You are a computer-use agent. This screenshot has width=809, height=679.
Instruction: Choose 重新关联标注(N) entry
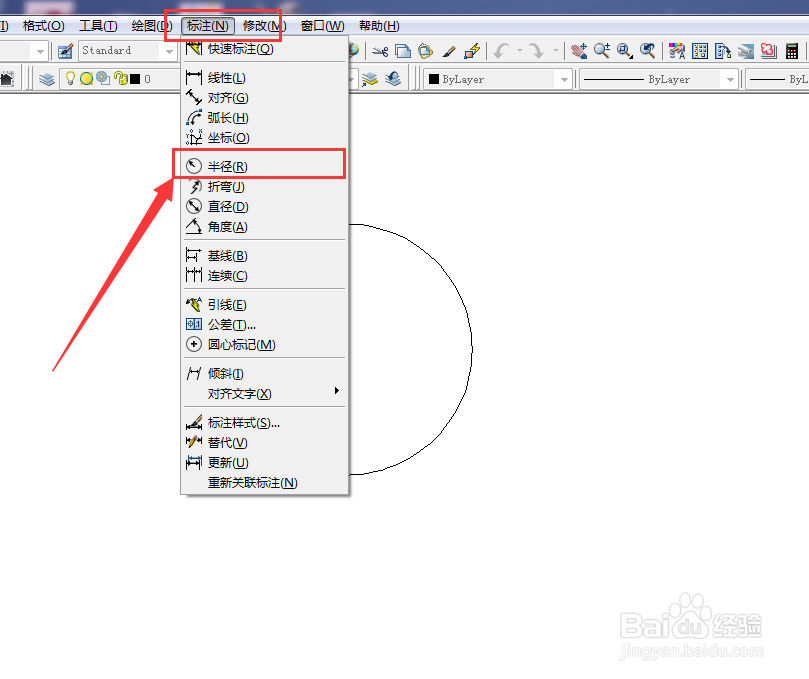click(x=265, y=482)
